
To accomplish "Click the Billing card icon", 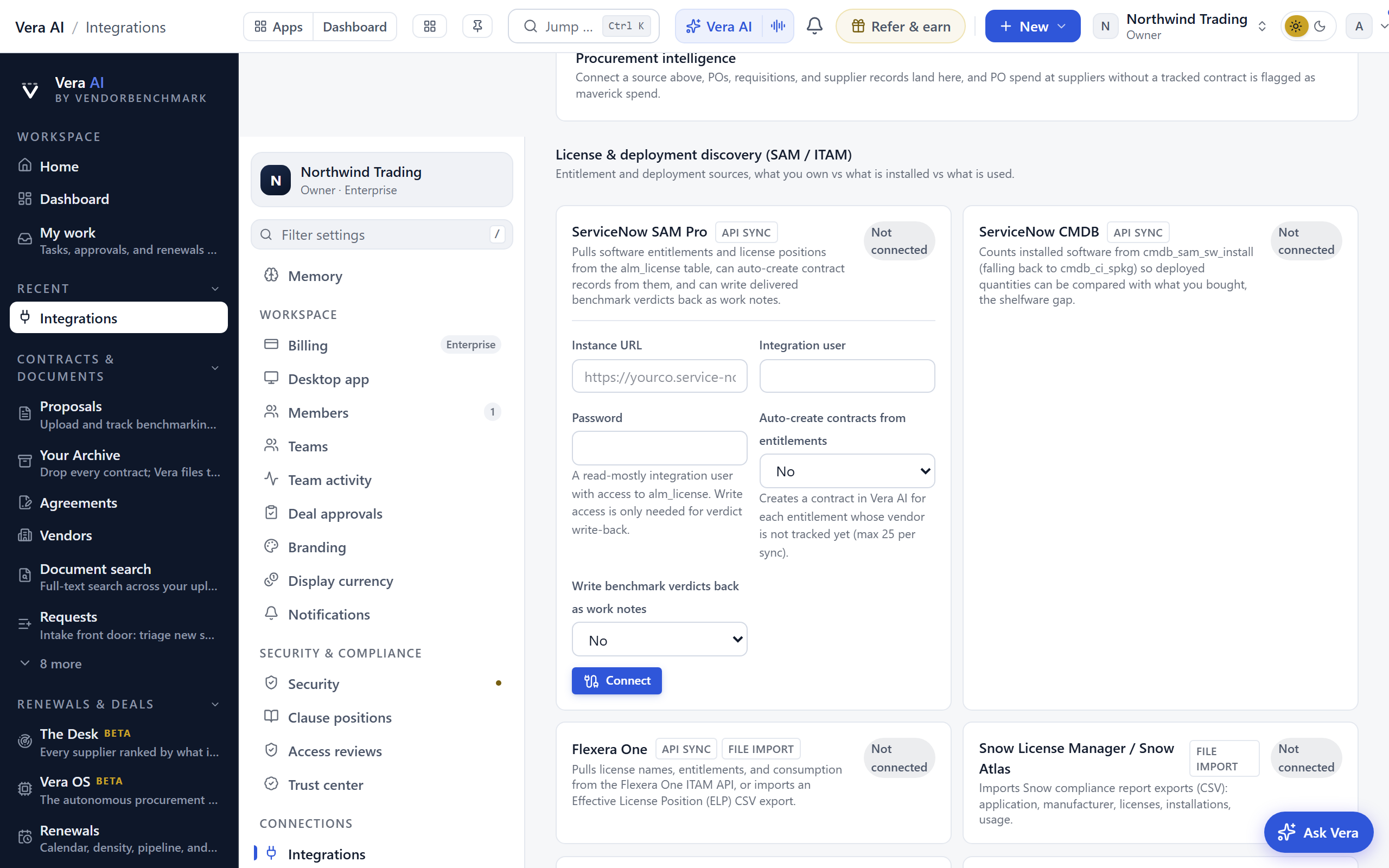I will tap(271, 344).
